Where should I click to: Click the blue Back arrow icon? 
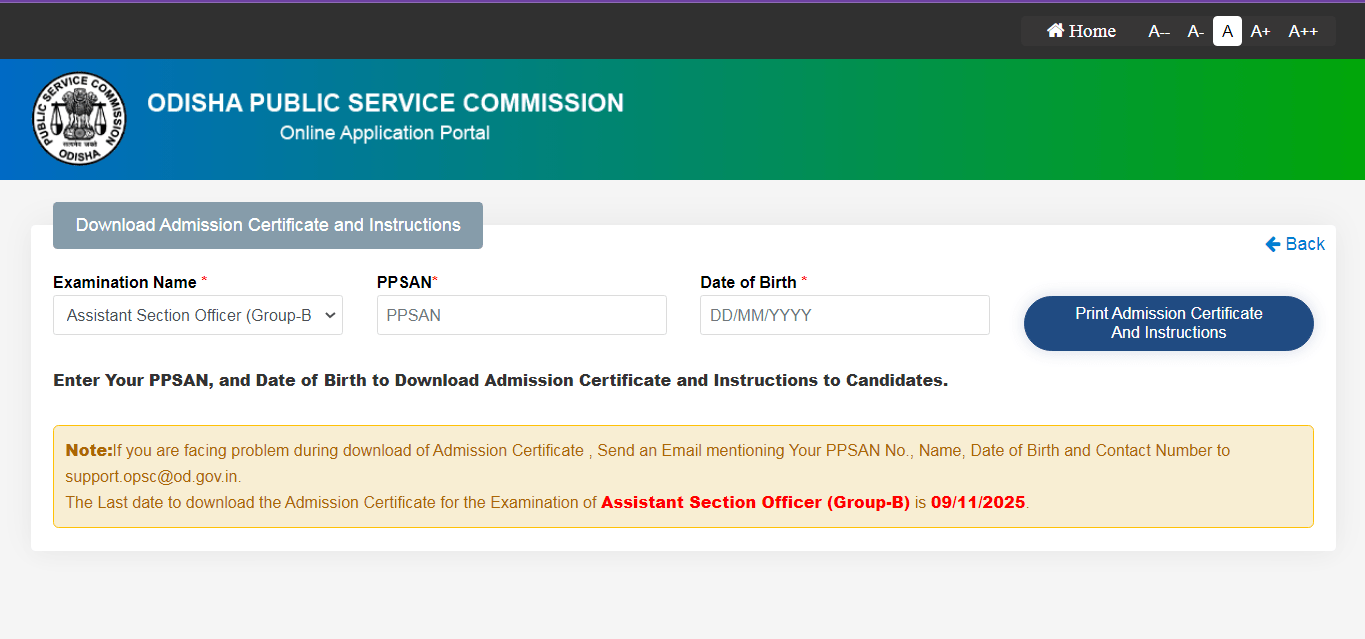point(1271,243)
